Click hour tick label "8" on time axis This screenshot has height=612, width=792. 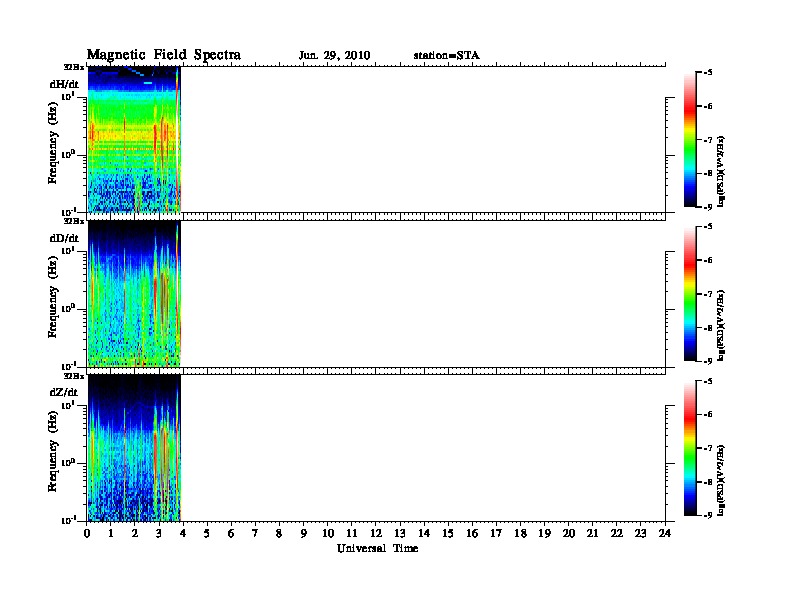(x=279, y=534)
